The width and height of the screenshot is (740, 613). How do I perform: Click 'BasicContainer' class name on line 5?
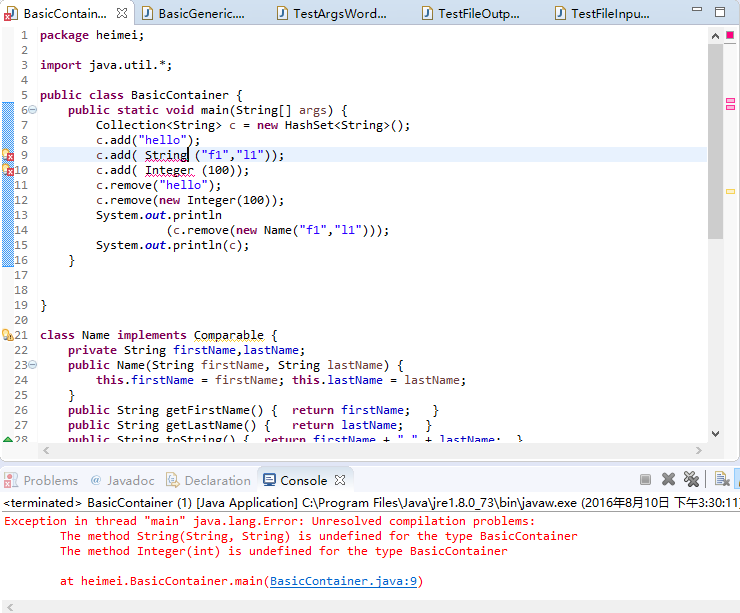[180, 95]
